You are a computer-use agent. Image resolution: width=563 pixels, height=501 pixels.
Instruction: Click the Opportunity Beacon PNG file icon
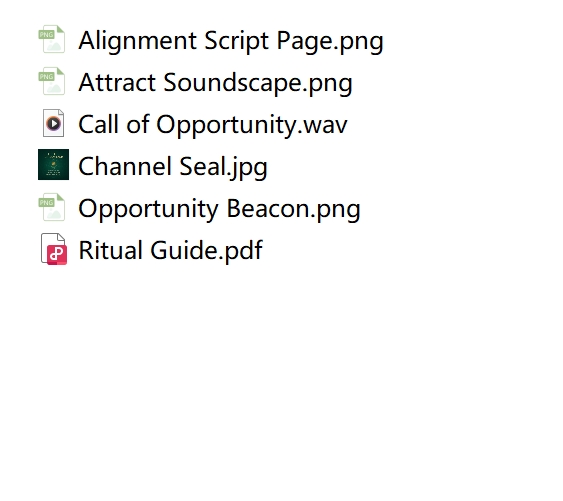click(x=52, y=207)
